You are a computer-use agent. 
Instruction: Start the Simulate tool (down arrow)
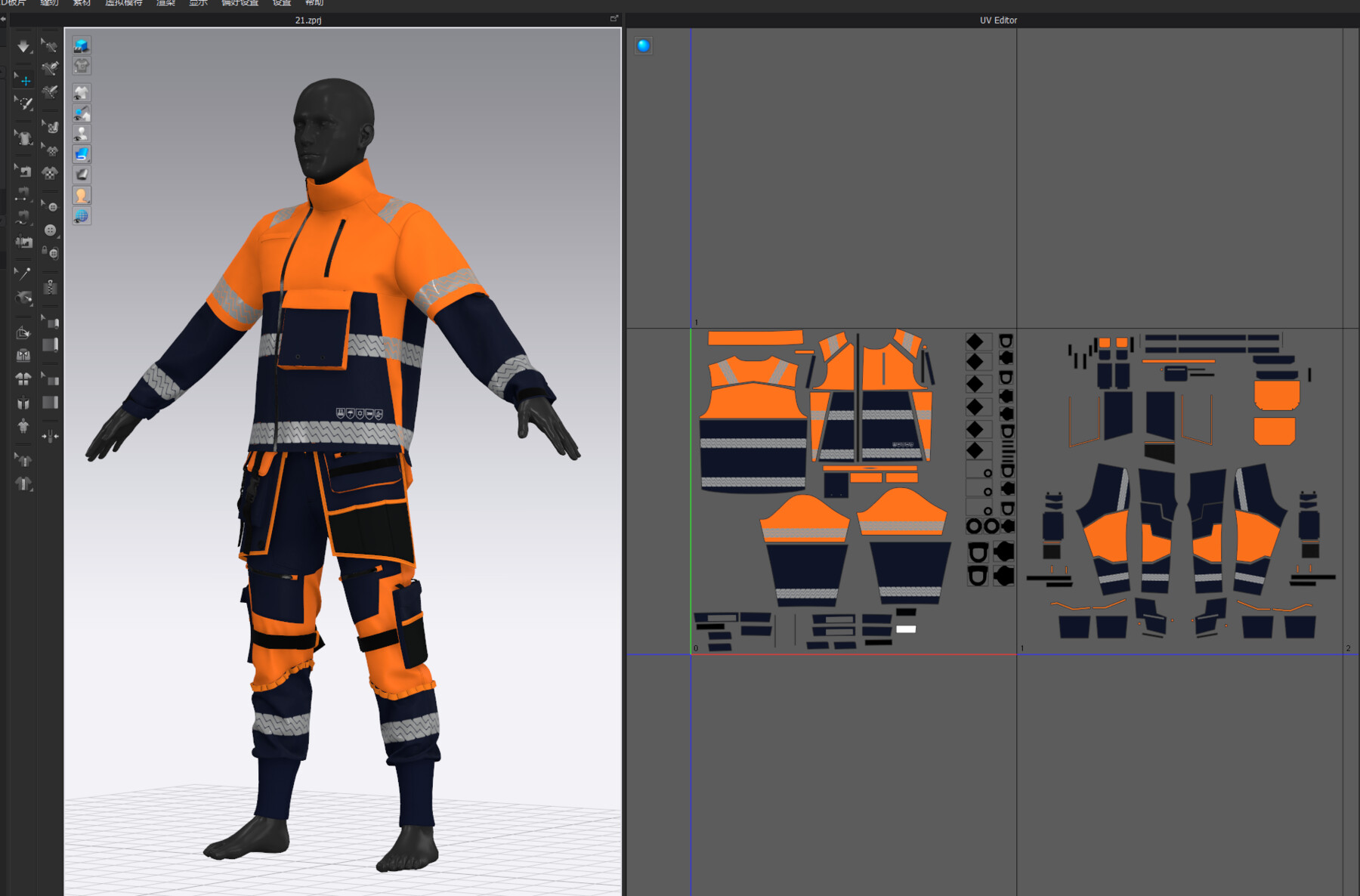[x=23, y=46]
